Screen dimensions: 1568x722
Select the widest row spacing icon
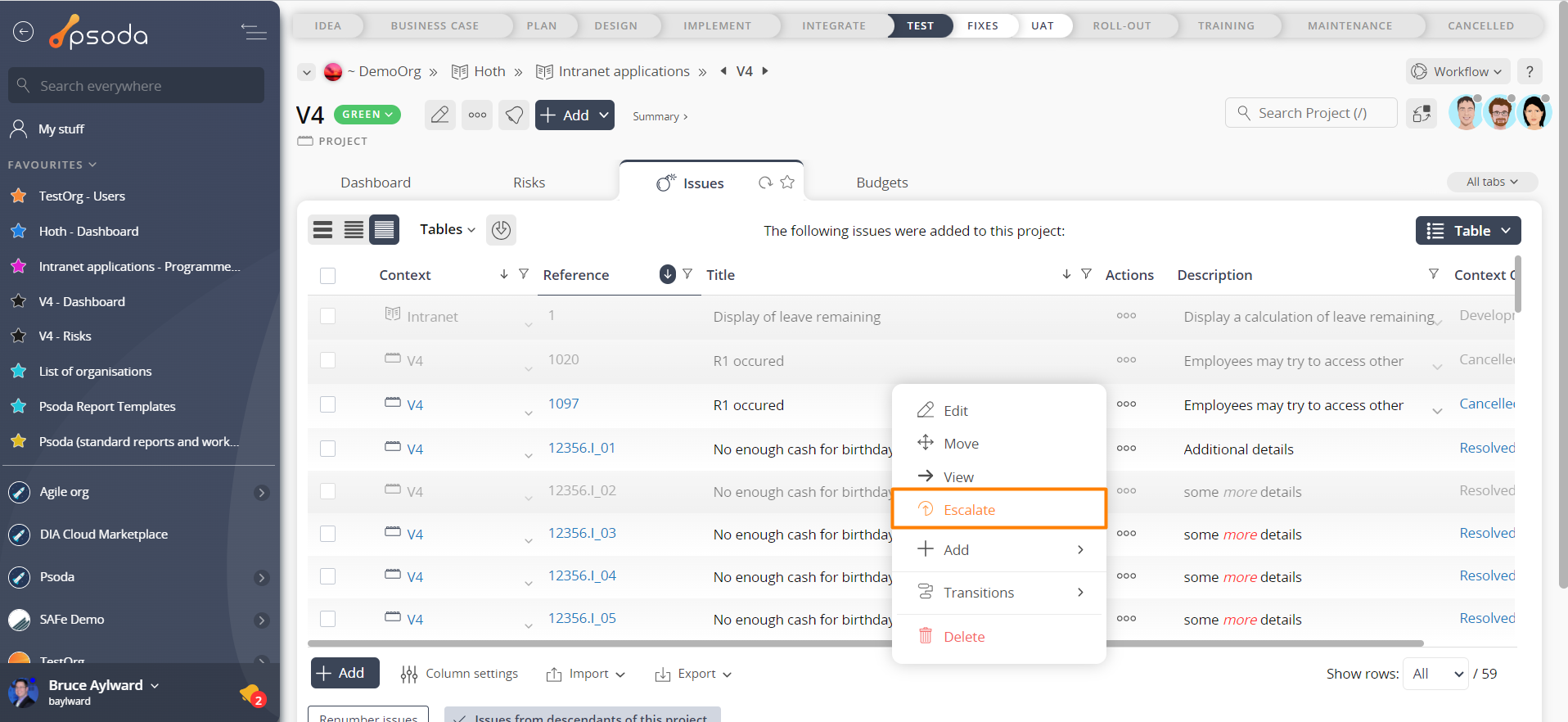tap(323, 230)
